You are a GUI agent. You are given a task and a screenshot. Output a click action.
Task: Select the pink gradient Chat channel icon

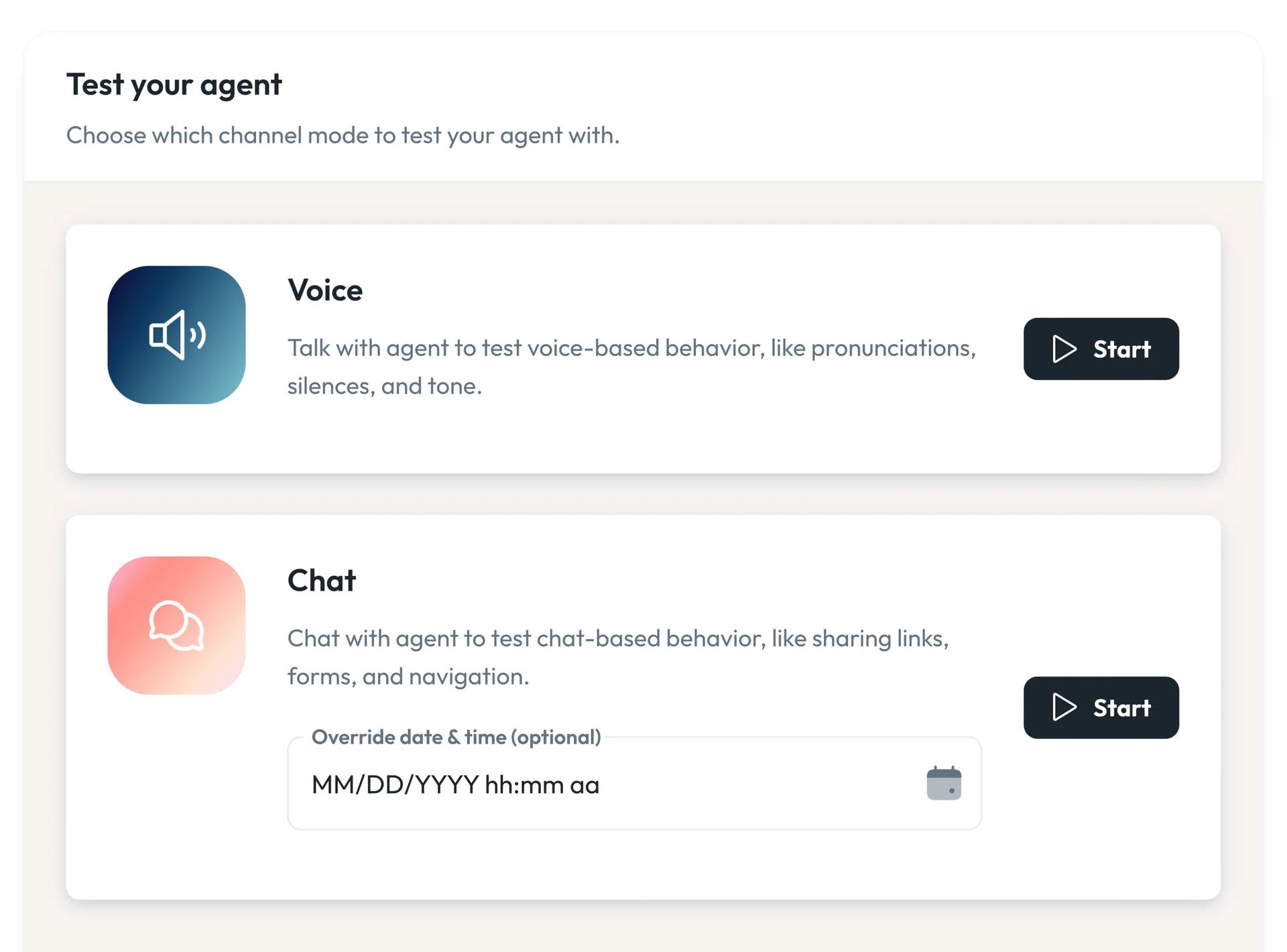tap(176, 627)
